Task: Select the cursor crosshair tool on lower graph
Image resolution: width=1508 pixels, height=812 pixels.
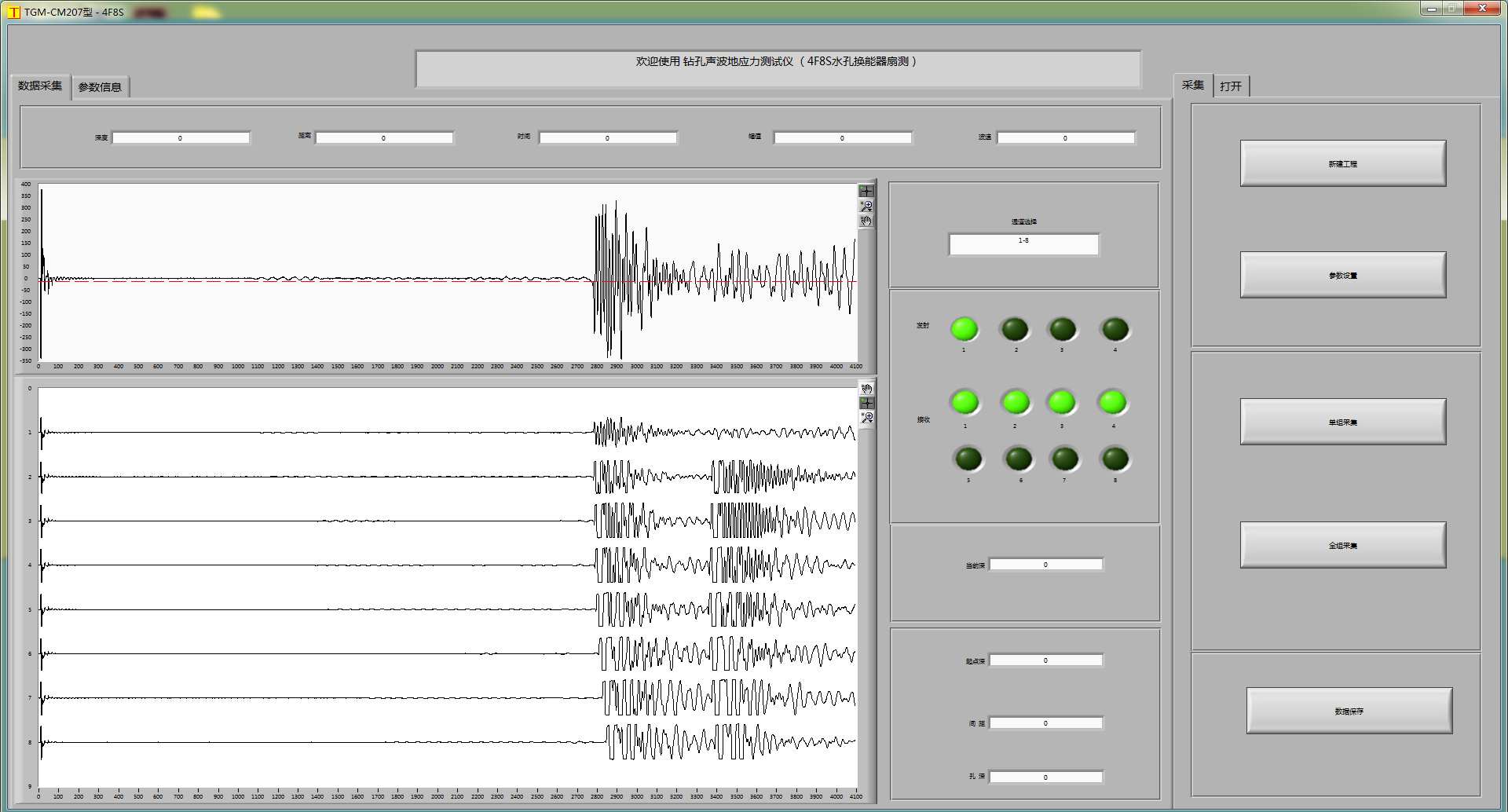Action: (x=866, y=403)
